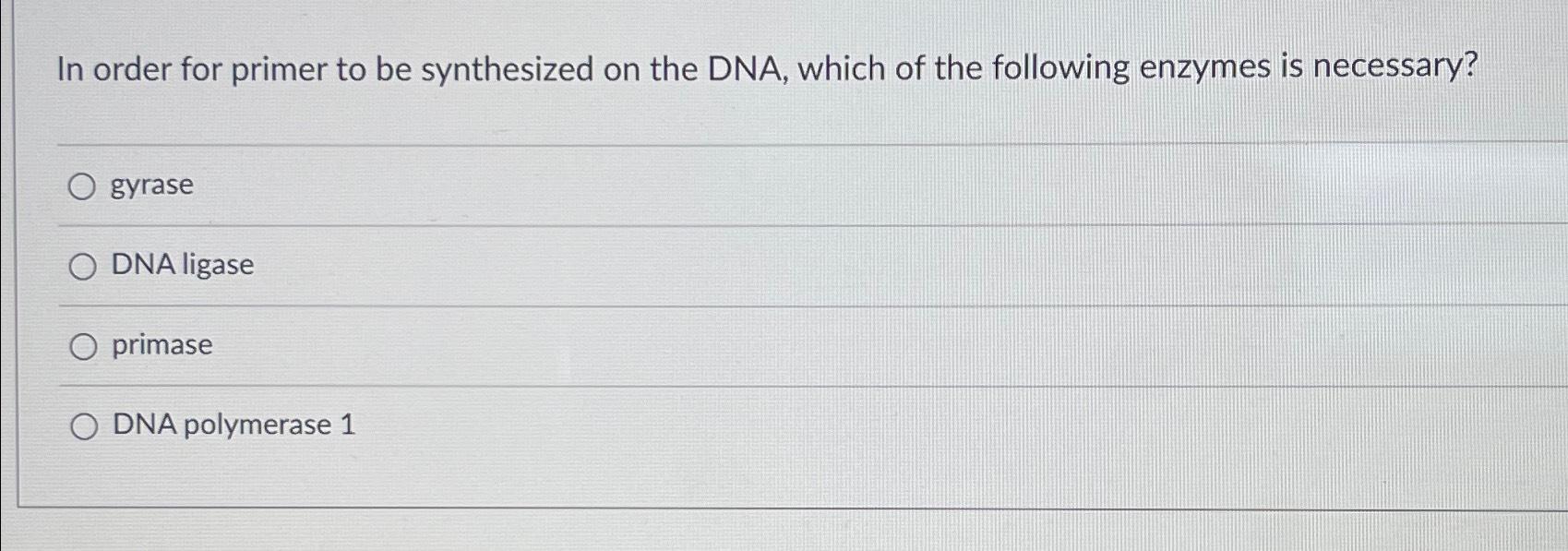1568x551 pixels.
Task: Click the circle next to DNA ligase
Action: 85,267
